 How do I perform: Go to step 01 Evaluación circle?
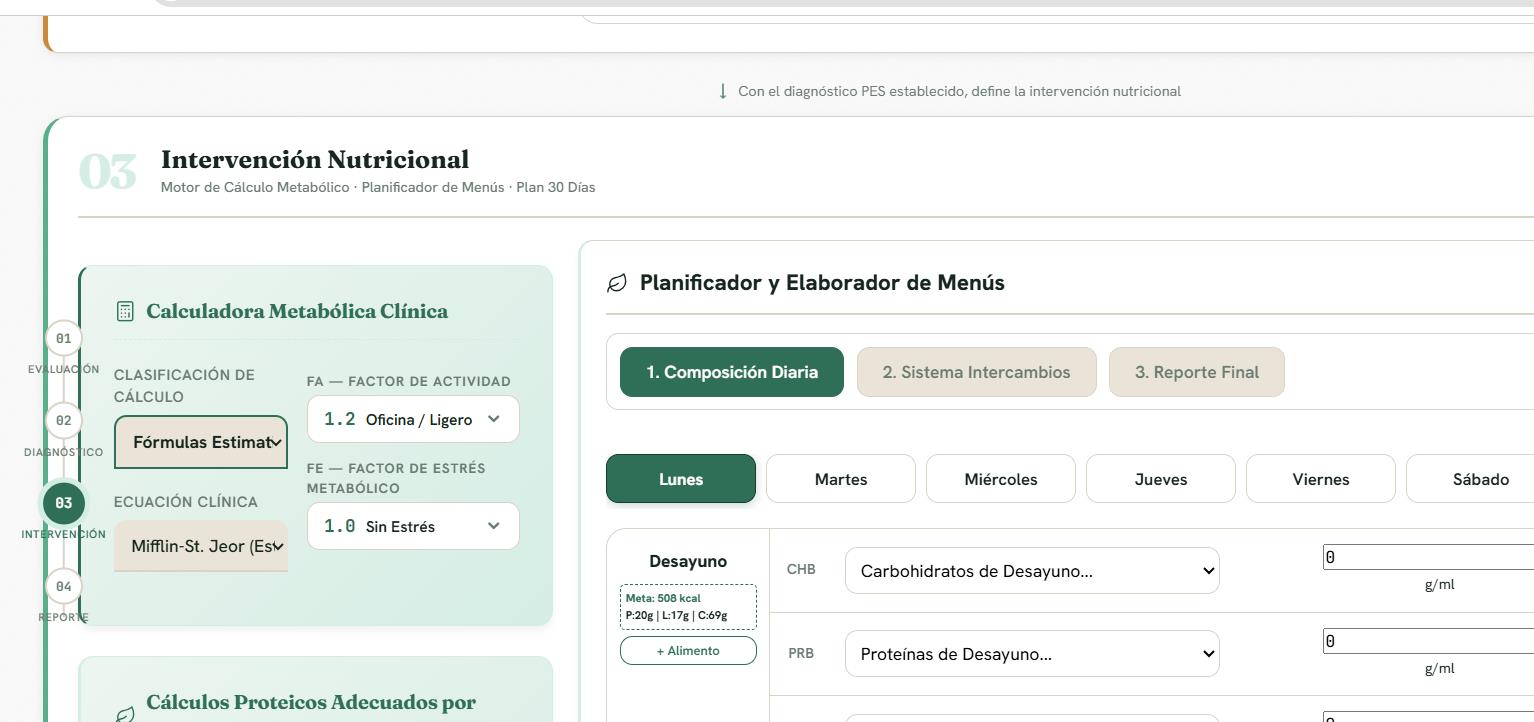tap(63, 338)
